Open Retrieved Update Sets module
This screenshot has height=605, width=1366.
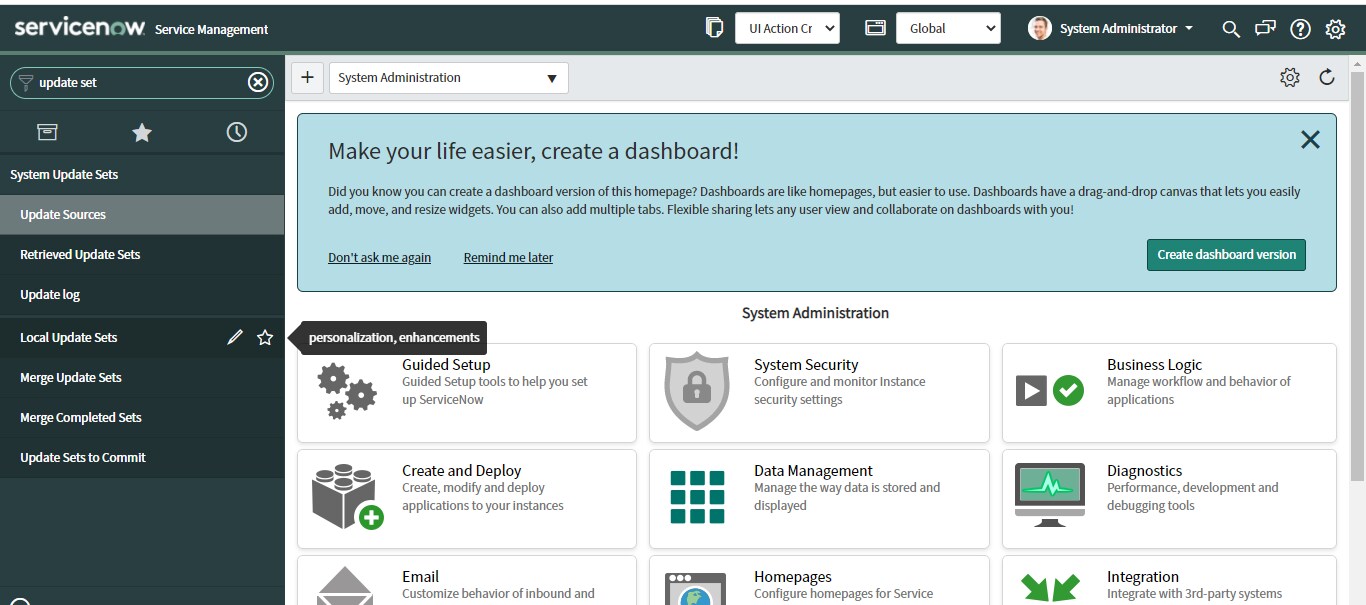(x=142, y=255)
